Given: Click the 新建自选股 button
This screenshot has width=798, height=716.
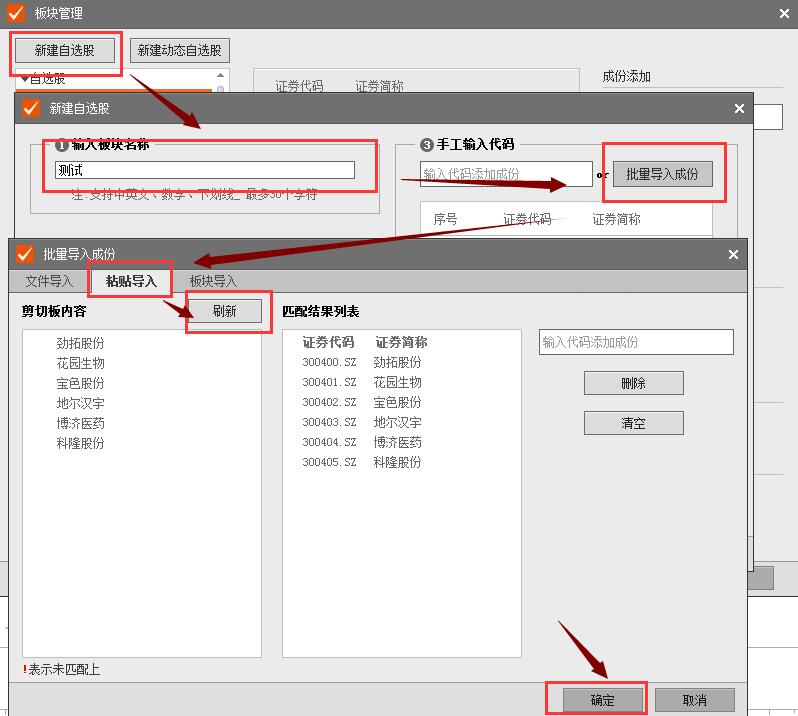Looking at the screenshot, I should click(67, 50).
